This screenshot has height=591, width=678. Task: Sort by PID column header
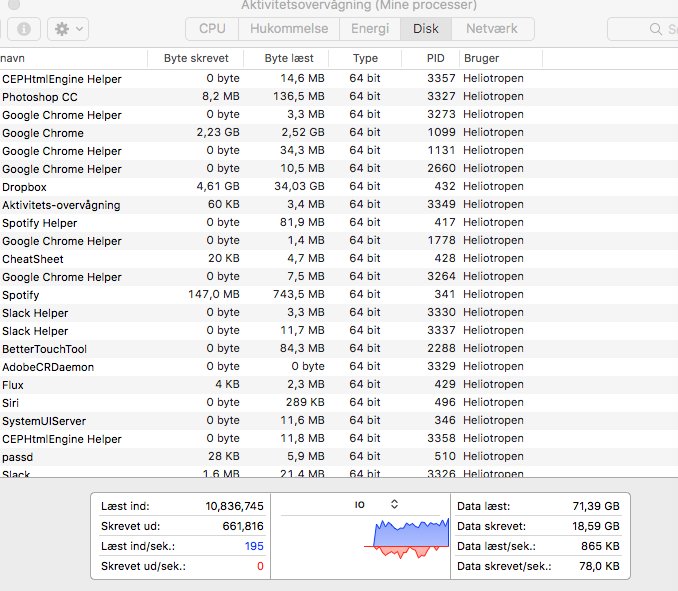[435, 58]
